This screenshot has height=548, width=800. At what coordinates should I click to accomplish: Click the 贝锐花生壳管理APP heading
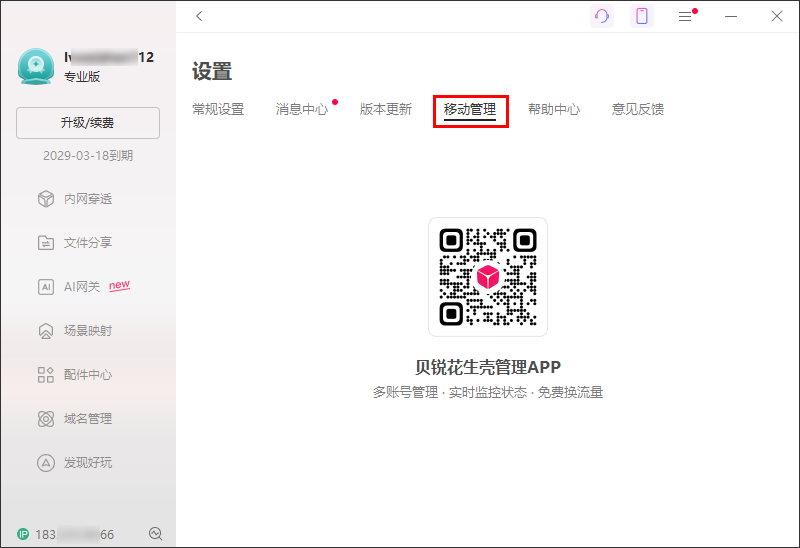[x=488, y=367]
